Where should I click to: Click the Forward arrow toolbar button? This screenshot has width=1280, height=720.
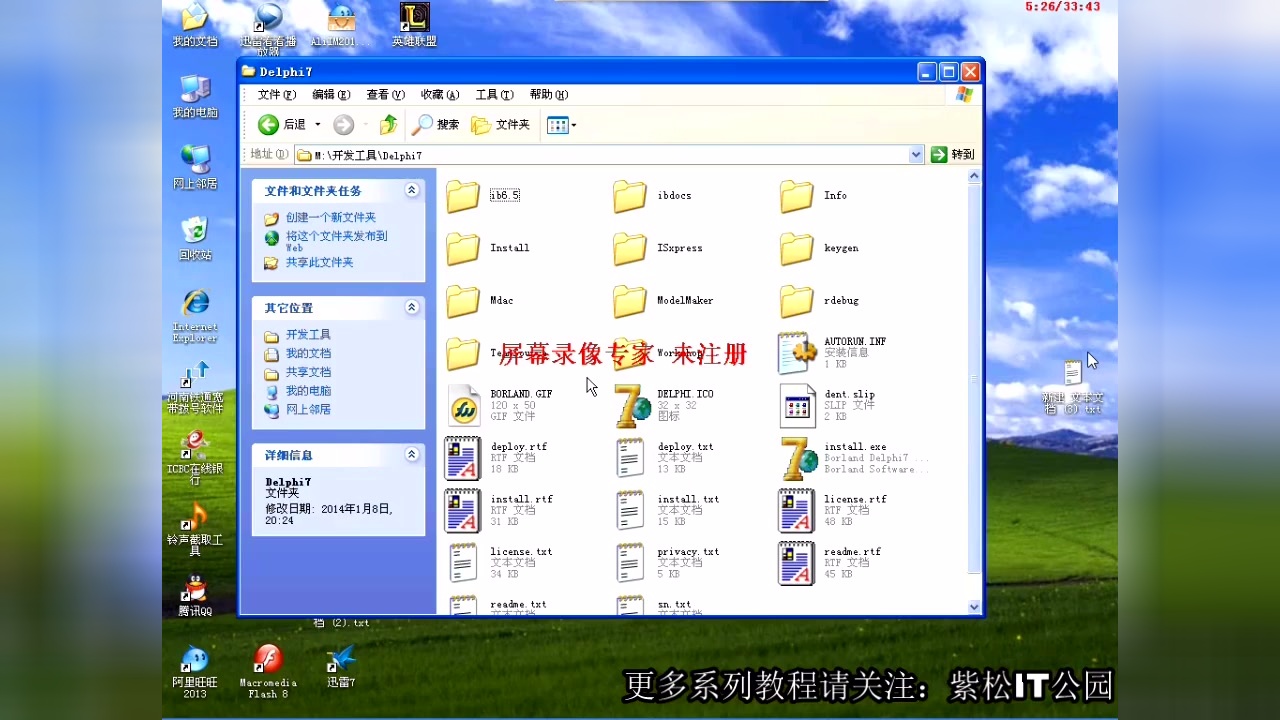343,125
